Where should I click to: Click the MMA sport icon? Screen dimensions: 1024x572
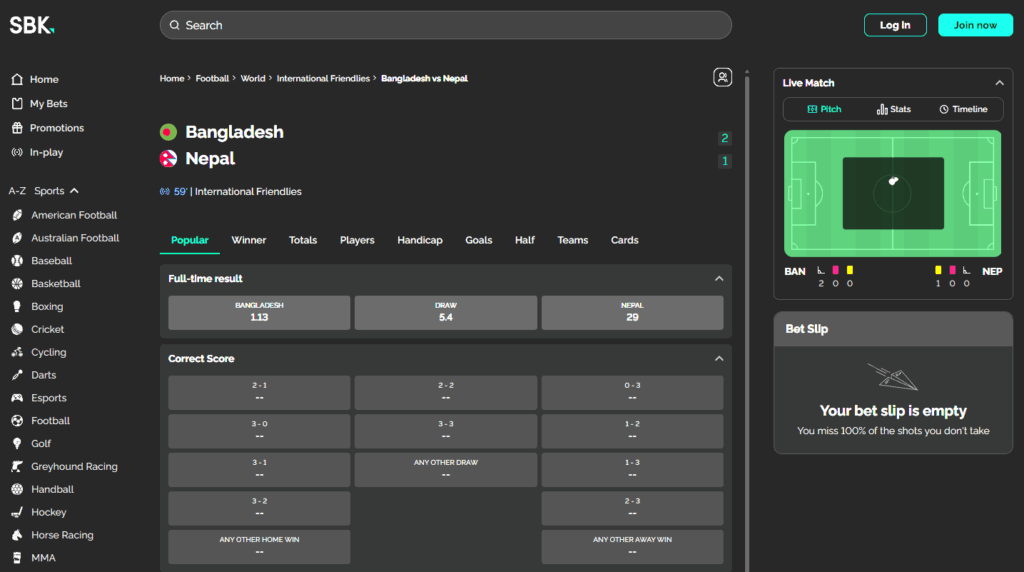(17, 558)
